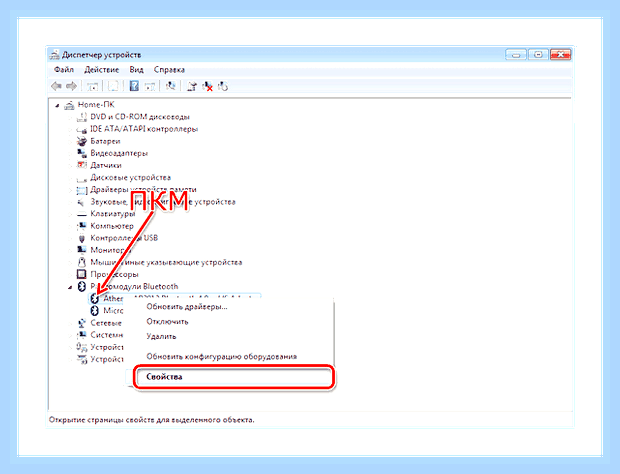Viewport: 620px width, 474px height.
Task: Open the Вид menu
Action: 136,70
